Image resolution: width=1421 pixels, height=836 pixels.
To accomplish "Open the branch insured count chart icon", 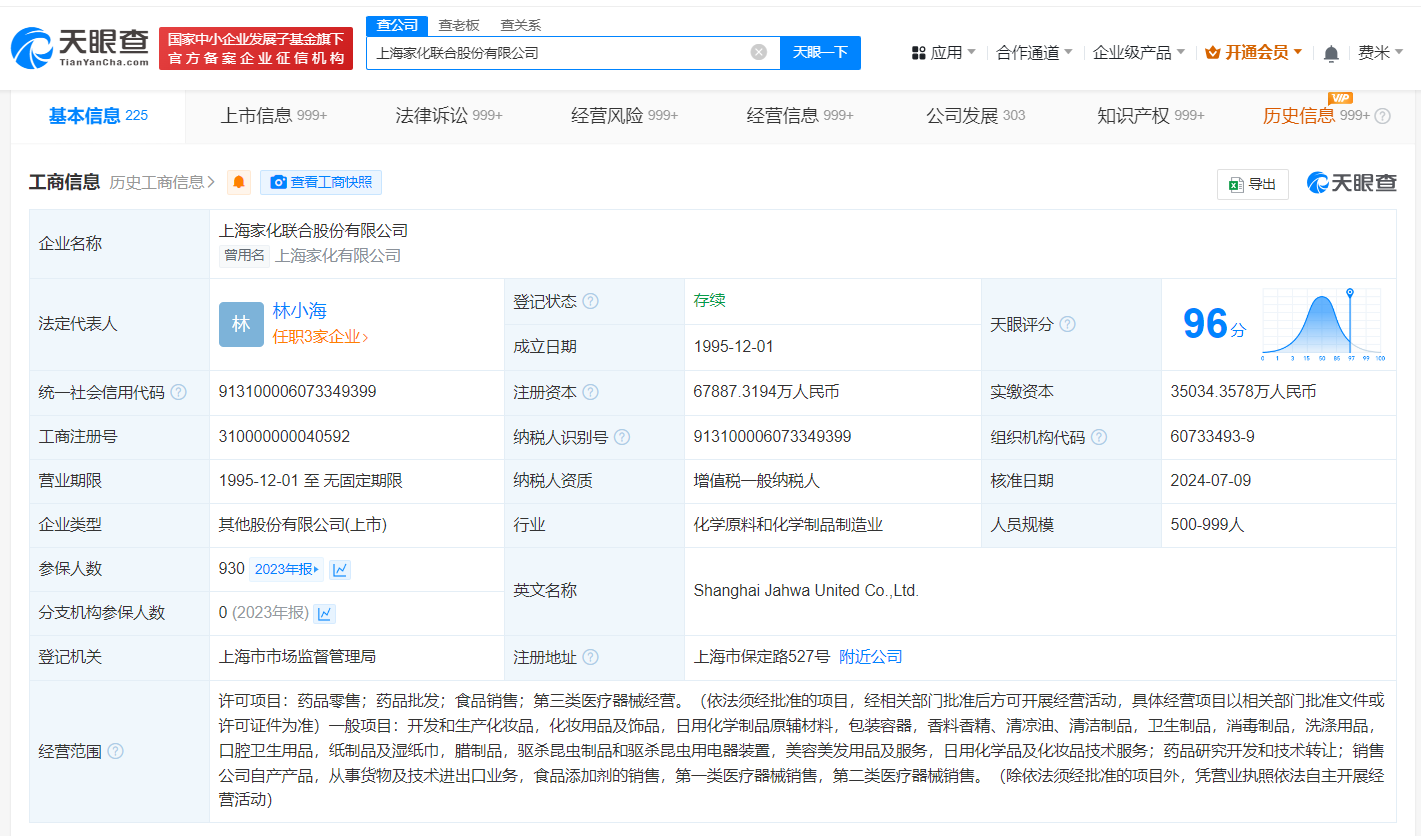I will pos(324,613).
